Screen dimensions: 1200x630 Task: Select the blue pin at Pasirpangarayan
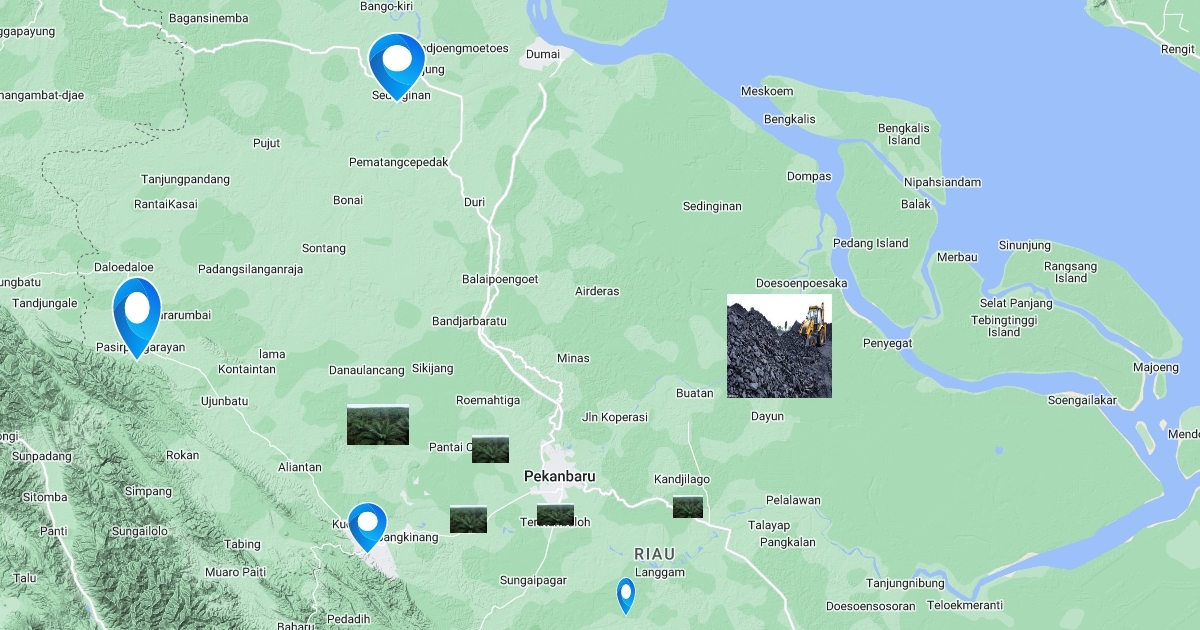coord(136,310)
